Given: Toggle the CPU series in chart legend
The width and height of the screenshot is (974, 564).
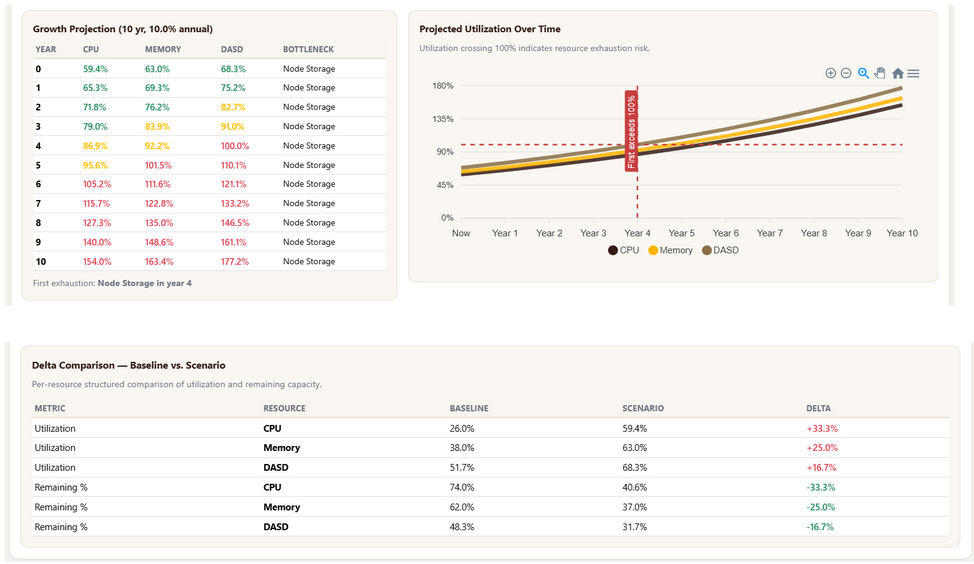Looking at the screenshot, I should coord(623,250).
